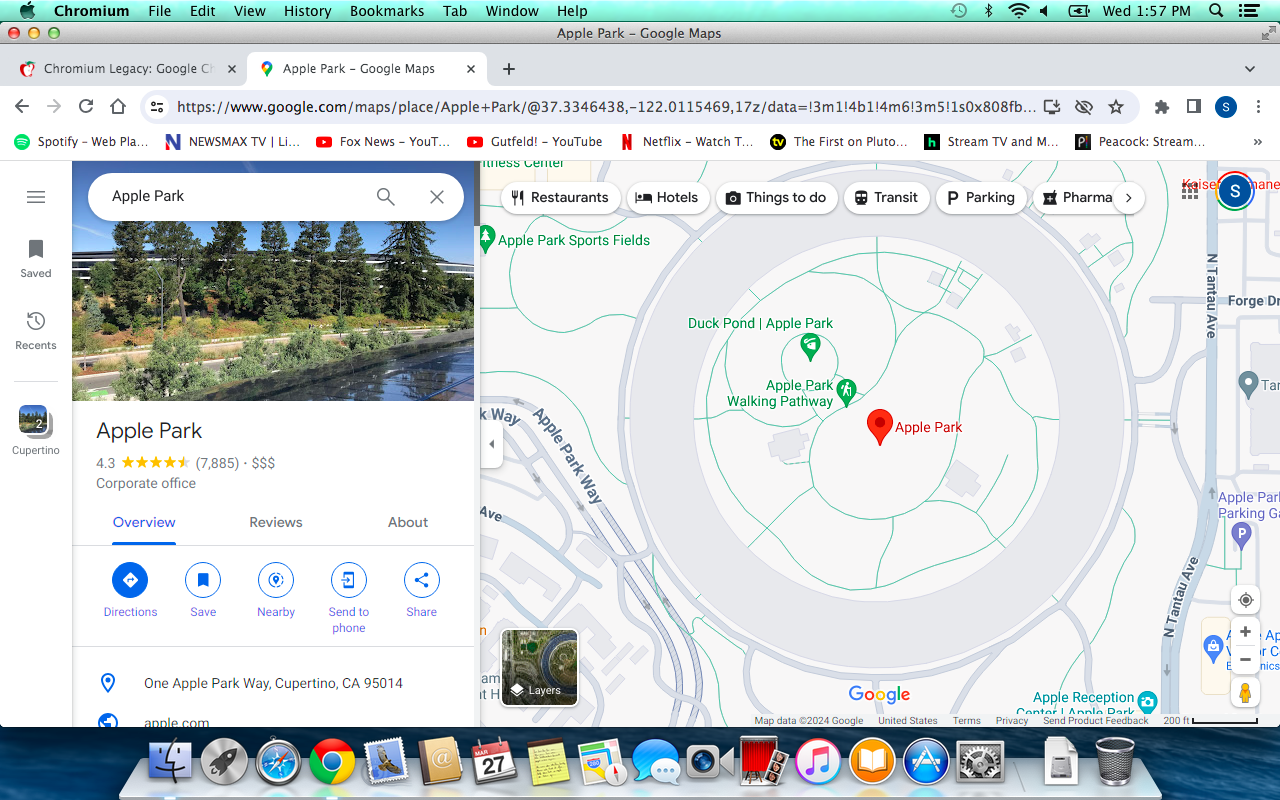Show your location on the map
This screenshot has width=1280, height=800.
pyautogui.click(x=1245, y=600)
